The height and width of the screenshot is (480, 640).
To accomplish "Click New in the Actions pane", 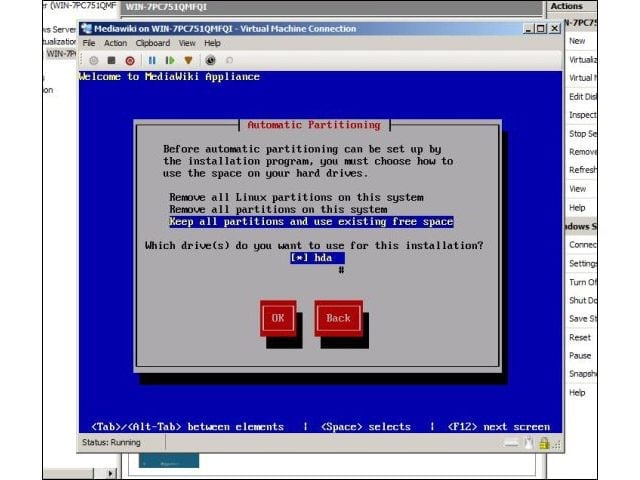I will [577, 41].
